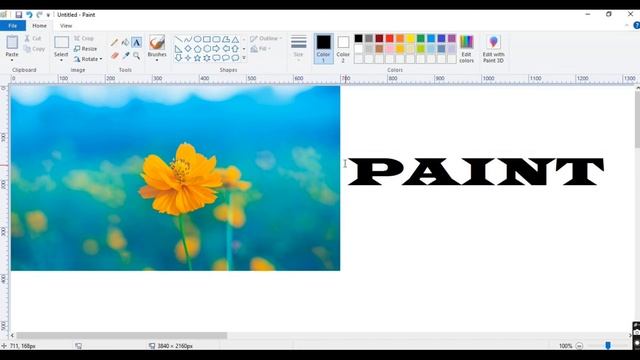Click the 100% zoom level text

pos(565,346)
